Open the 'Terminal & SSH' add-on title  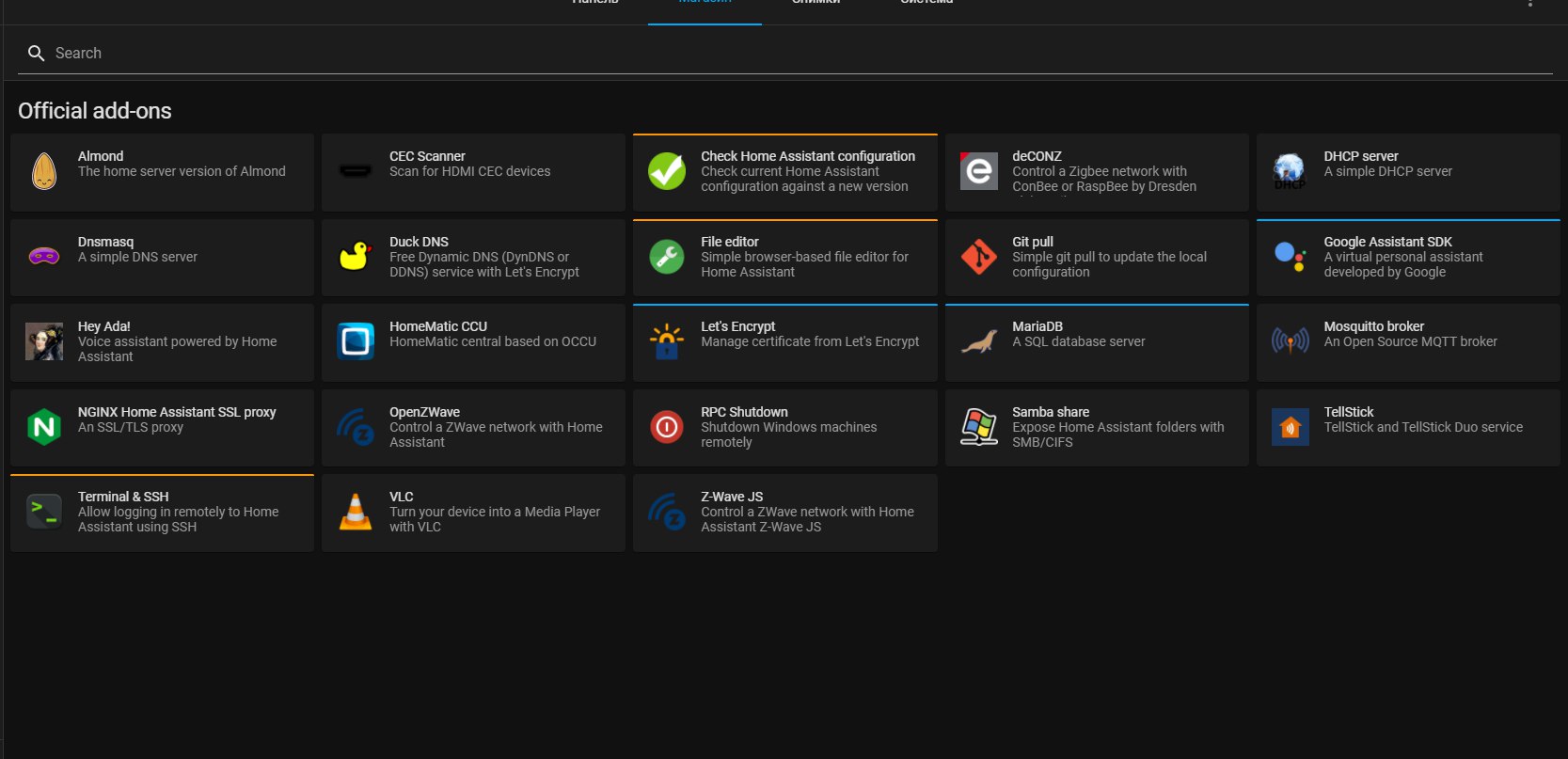coord(123,497)
